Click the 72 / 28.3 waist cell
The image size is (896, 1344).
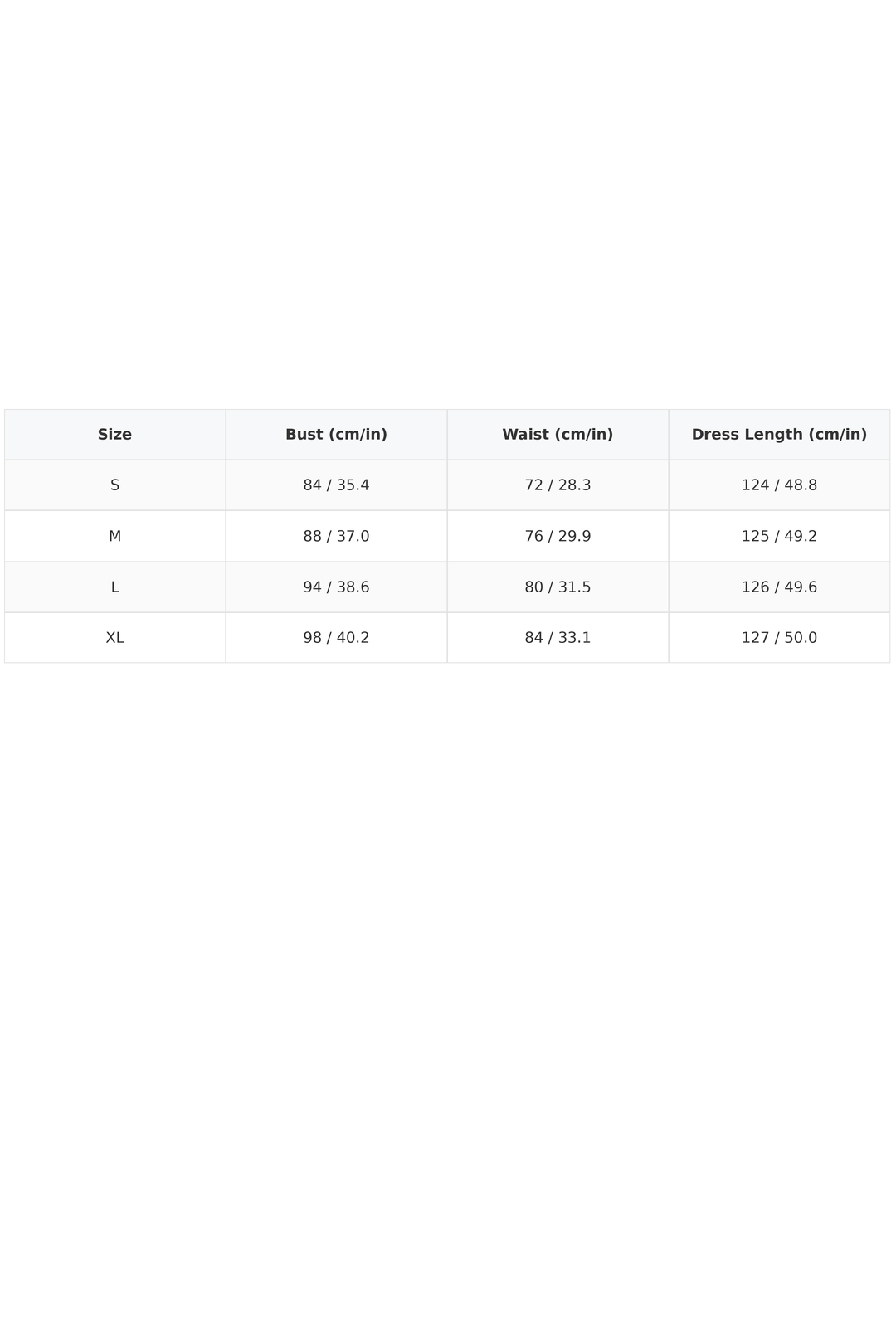point(558,485)
